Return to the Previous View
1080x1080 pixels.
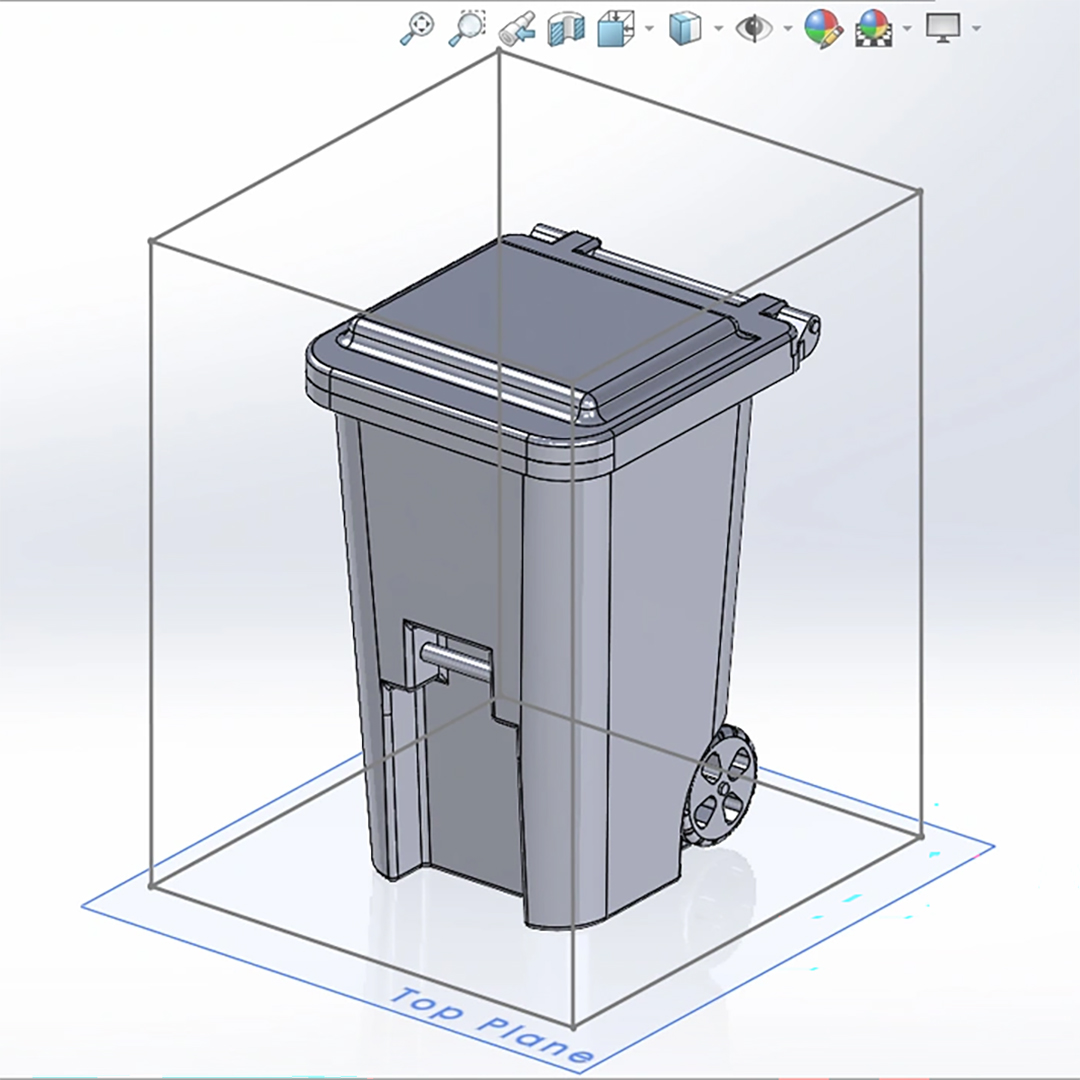[x=517, y=29]
